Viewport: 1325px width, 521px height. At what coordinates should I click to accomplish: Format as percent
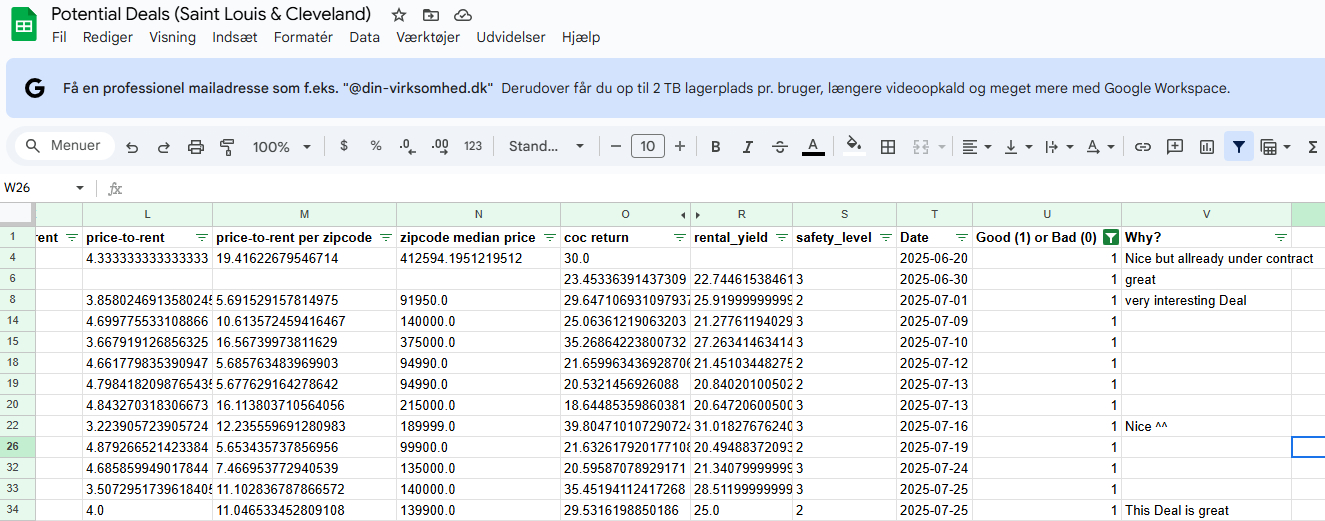tap(376, 146)
